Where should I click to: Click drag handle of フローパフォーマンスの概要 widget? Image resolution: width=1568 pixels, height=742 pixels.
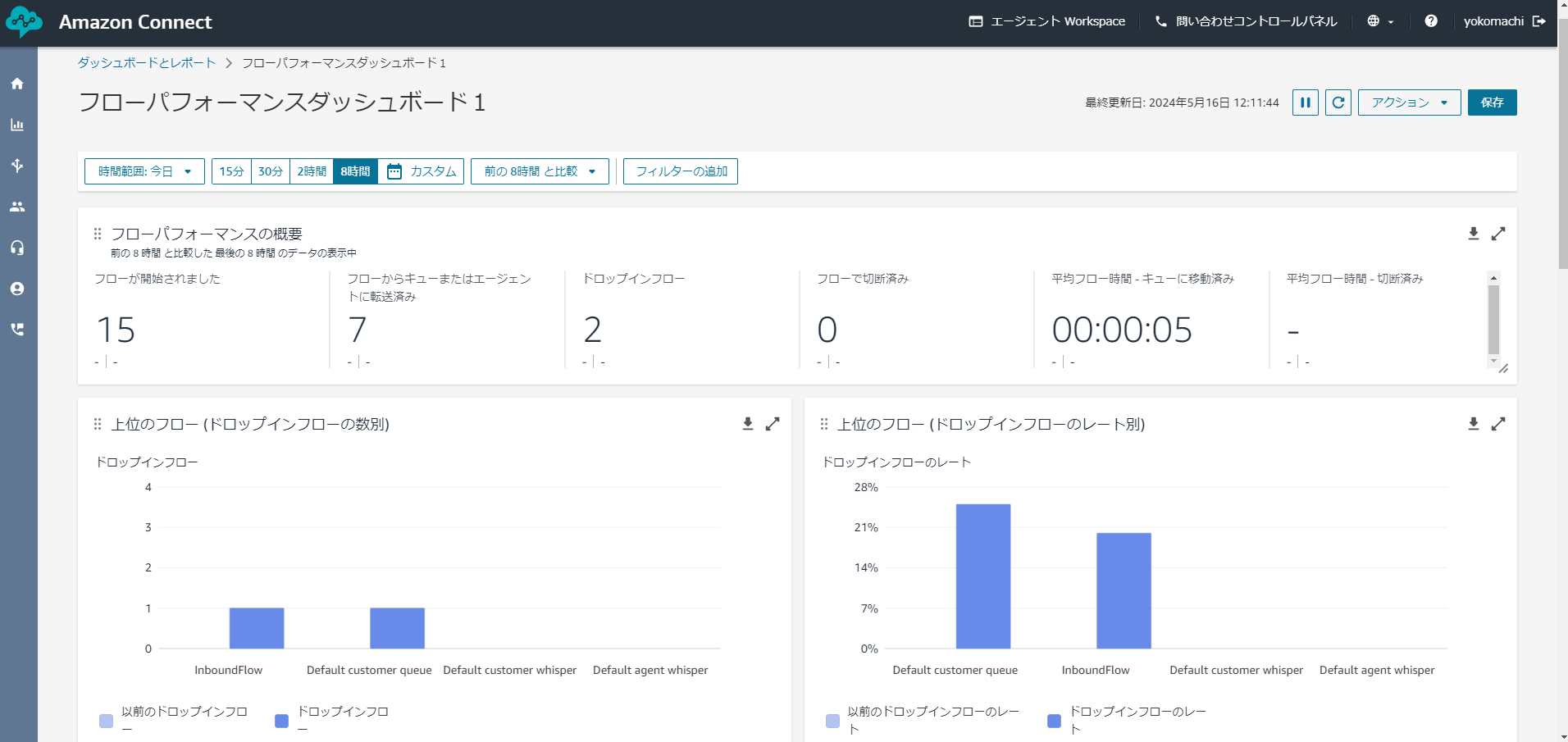[x=98, y=234]
